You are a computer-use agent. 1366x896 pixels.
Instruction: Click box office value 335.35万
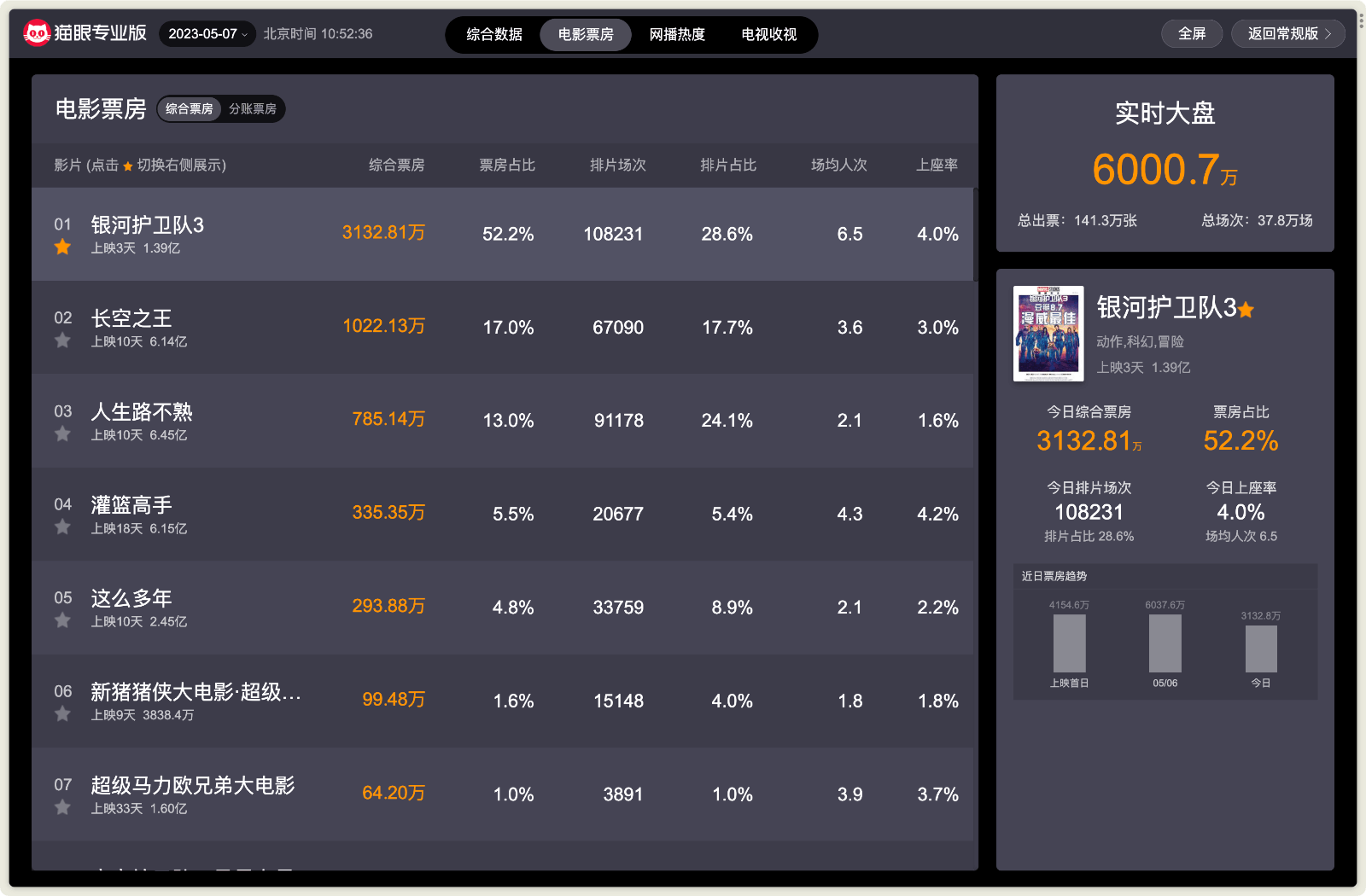(388, 512)
